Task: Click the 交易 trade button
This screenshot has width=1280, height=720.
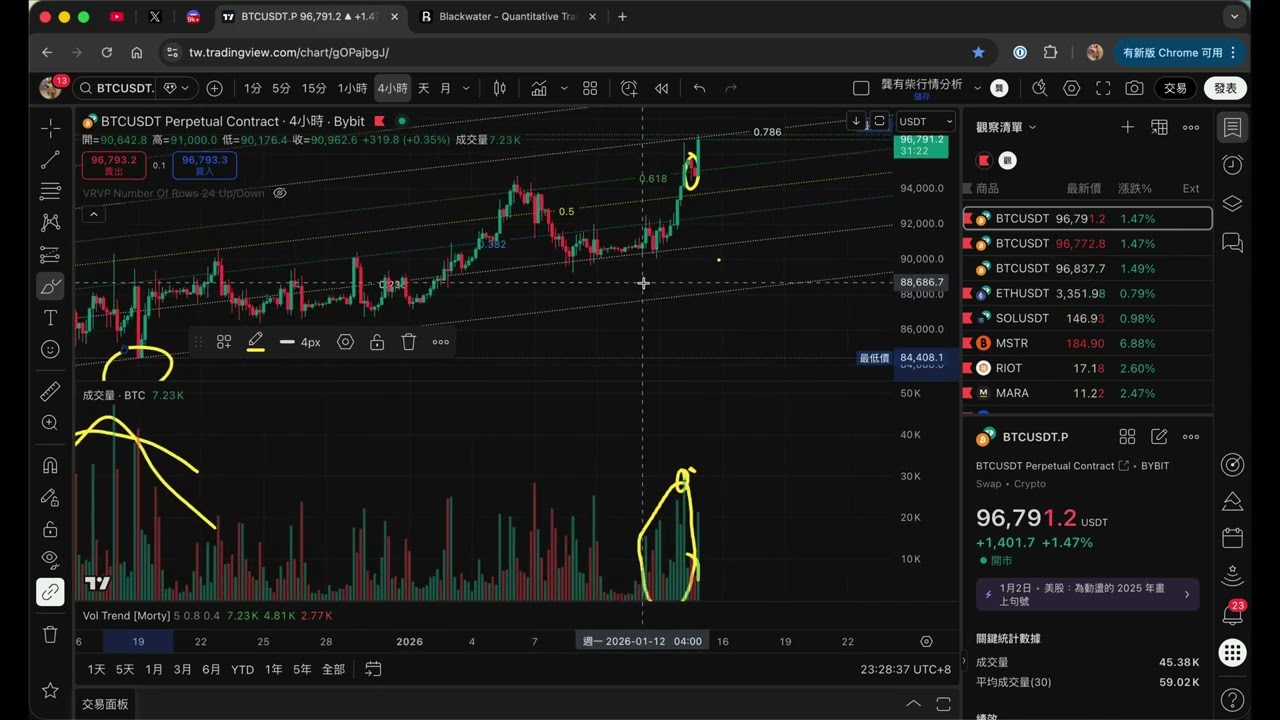Action: 1175,88
